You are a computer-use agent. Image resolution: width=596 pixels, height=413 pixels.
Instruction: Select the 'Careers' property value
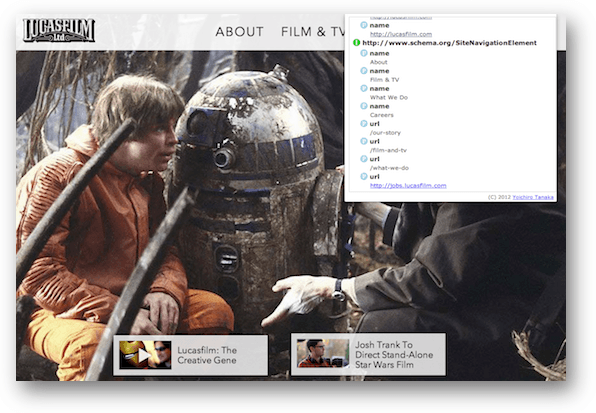point(382,115)
